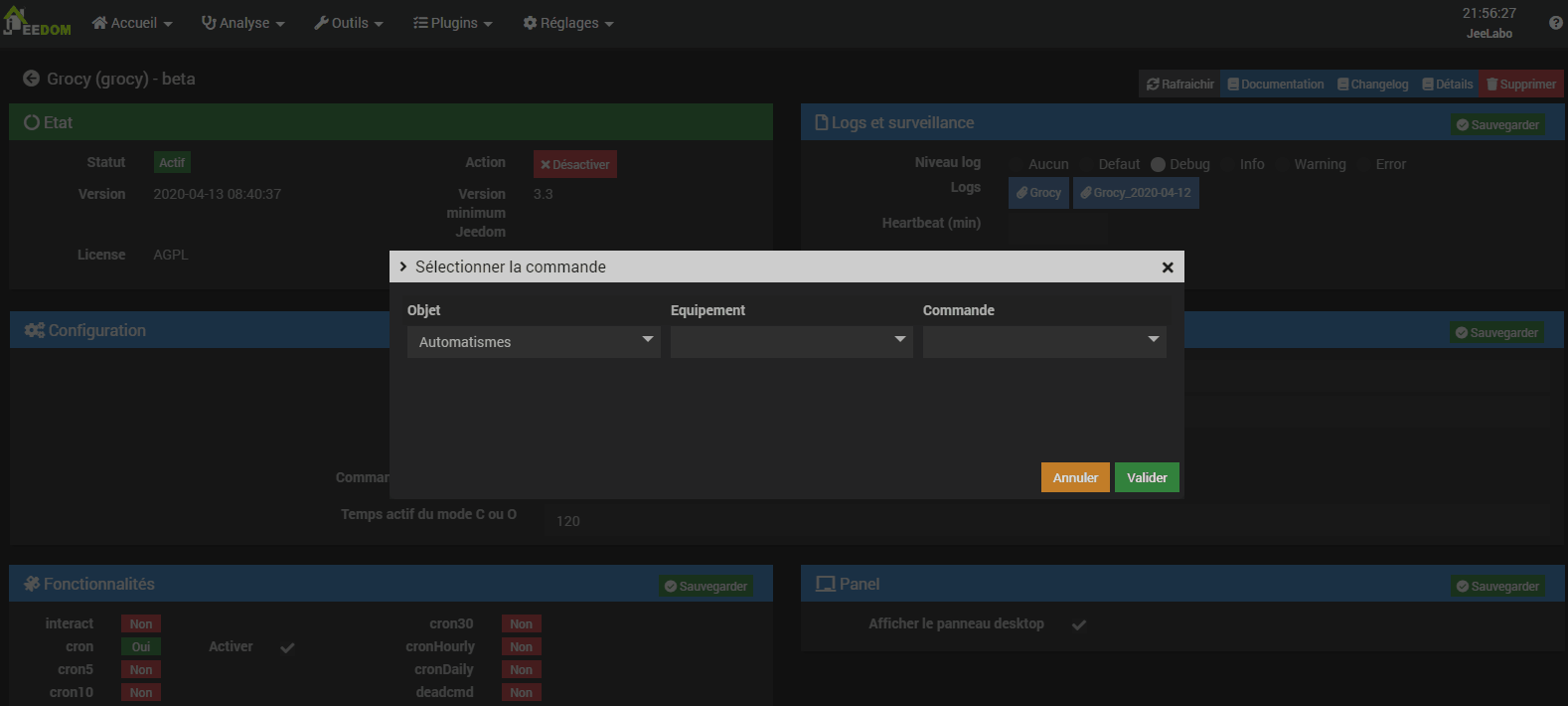Select the Debug log level radio
This screenshot has height=706, width=1568.
[1158, 165]
